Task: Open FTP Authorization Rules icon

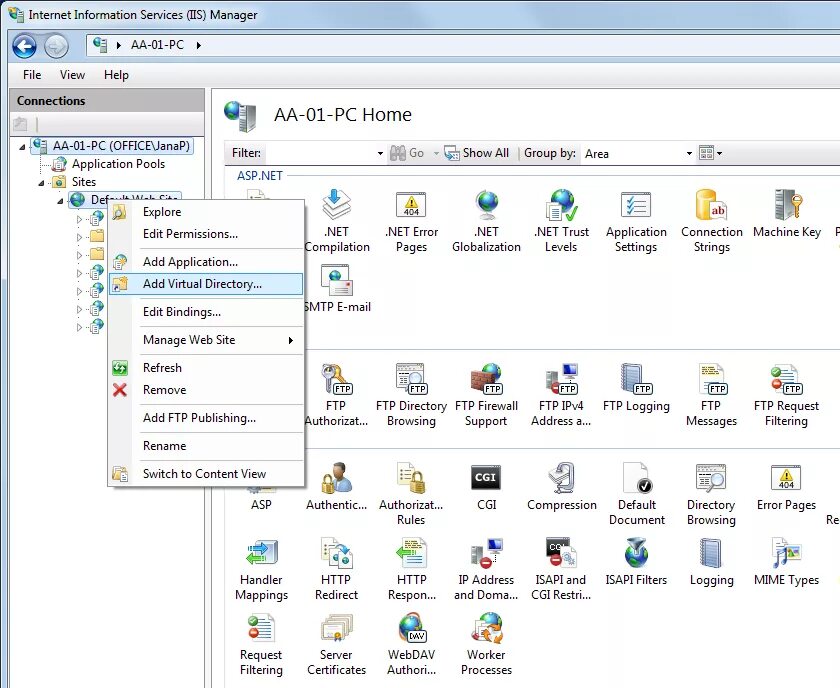Action: pyautogui.click(x=336, y=394)
